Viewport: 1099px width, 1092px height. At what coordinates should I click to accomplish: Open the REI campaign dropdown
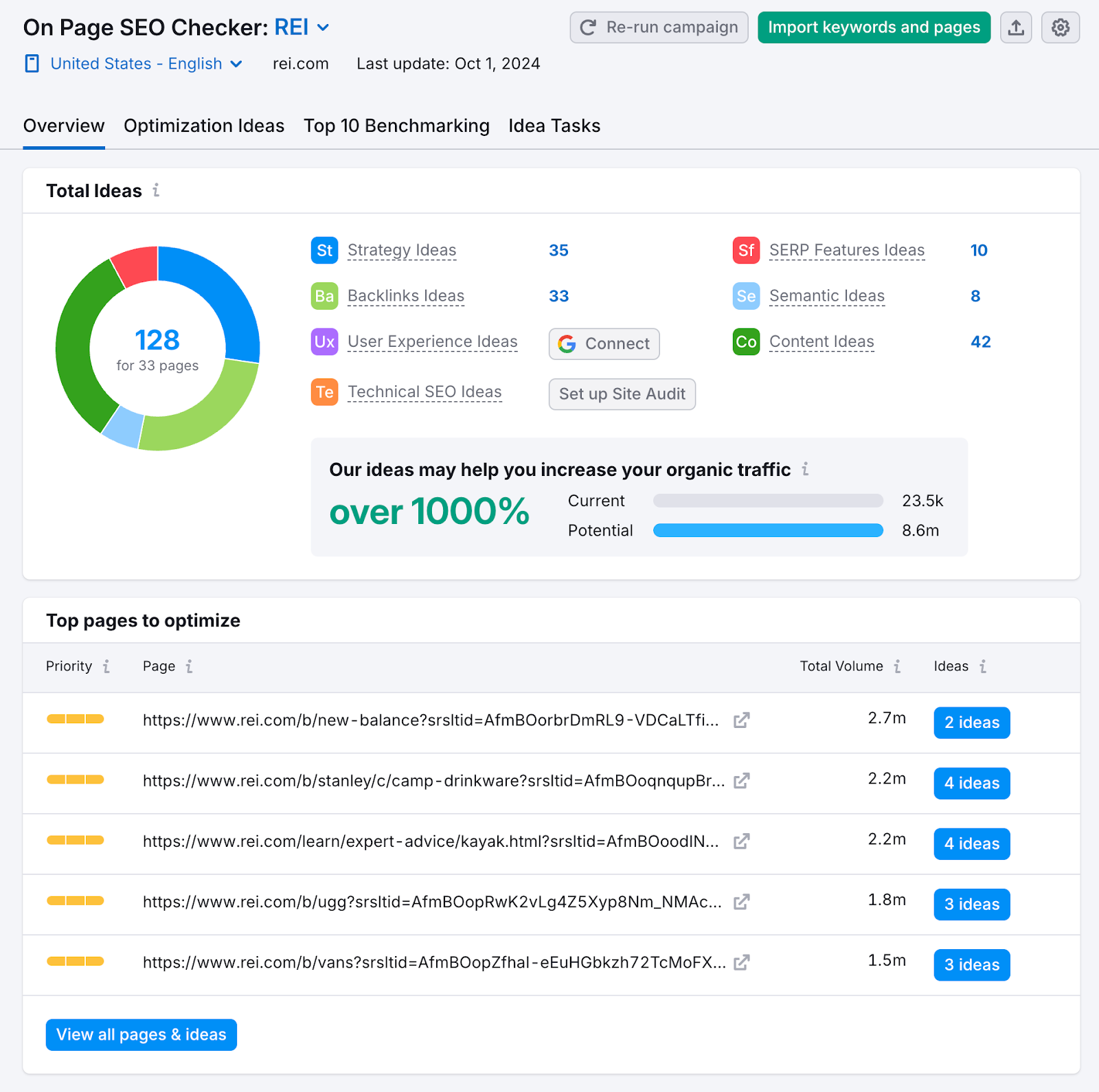(322, 27)
